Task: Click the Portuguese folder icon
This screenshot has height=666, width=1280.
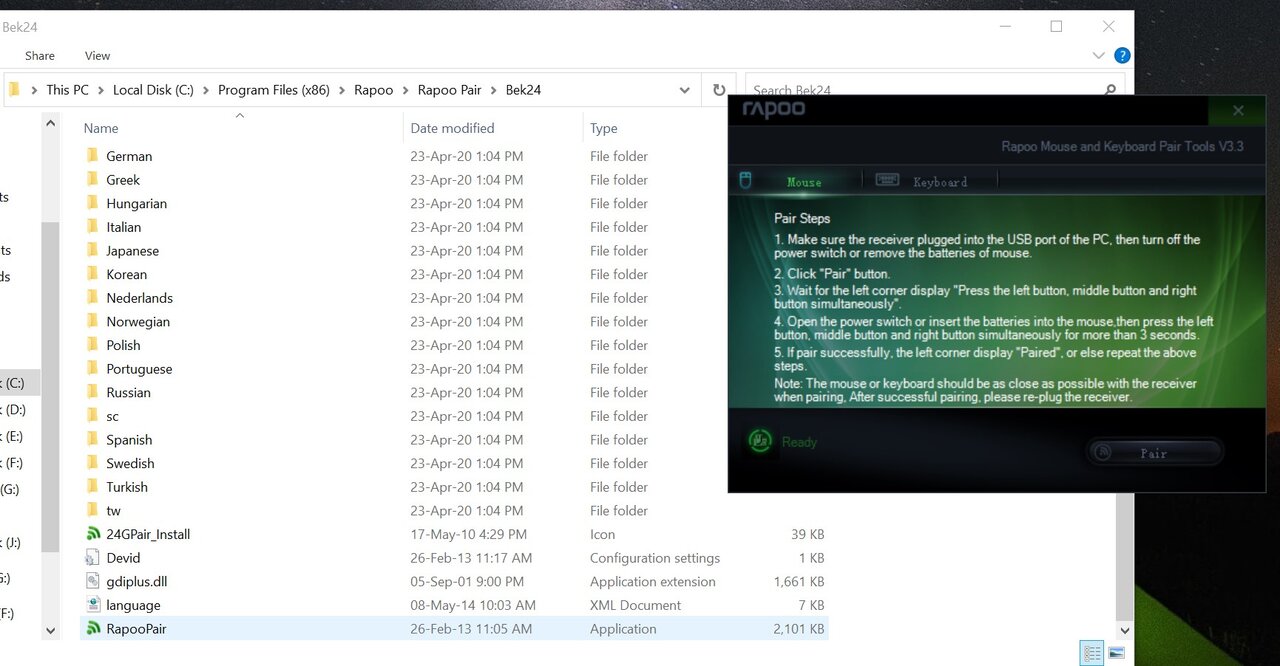Action: click(x=93, y=369)
